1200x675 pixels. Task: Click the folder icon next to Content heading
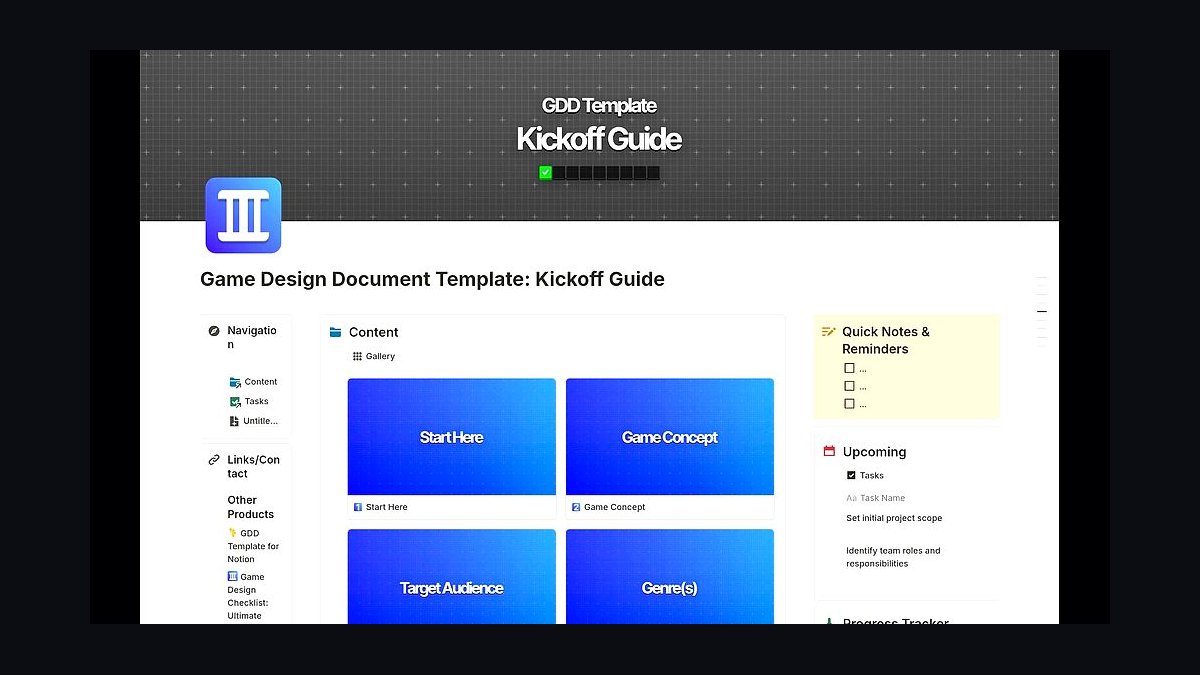(x=336, y=332)
